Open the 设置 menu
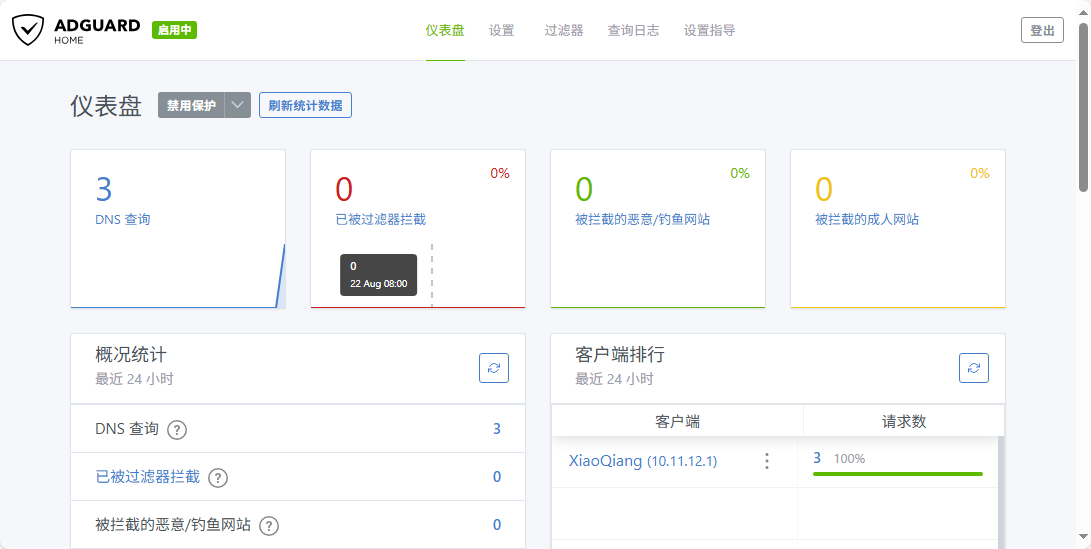The height and width of the screenshot is (549, 1091). tap(502, 31)
